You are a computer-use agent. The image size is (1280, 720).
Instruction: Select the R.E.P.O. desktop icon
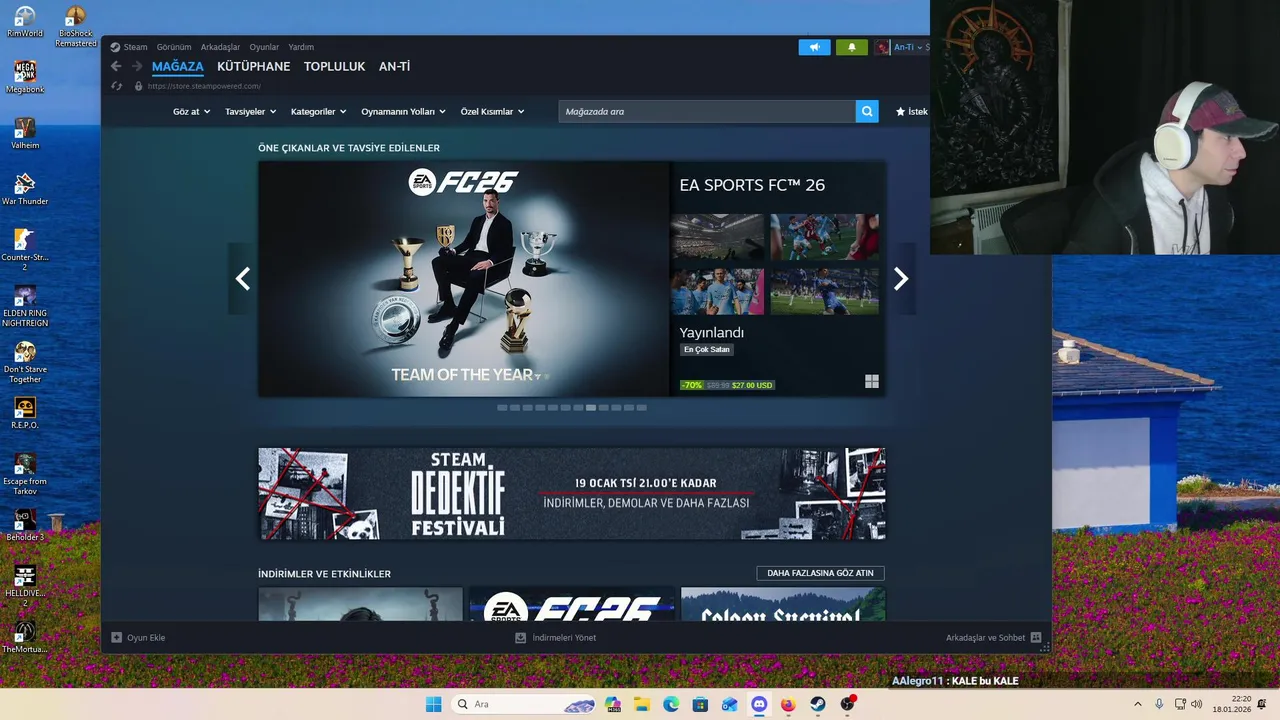point(25,414)
